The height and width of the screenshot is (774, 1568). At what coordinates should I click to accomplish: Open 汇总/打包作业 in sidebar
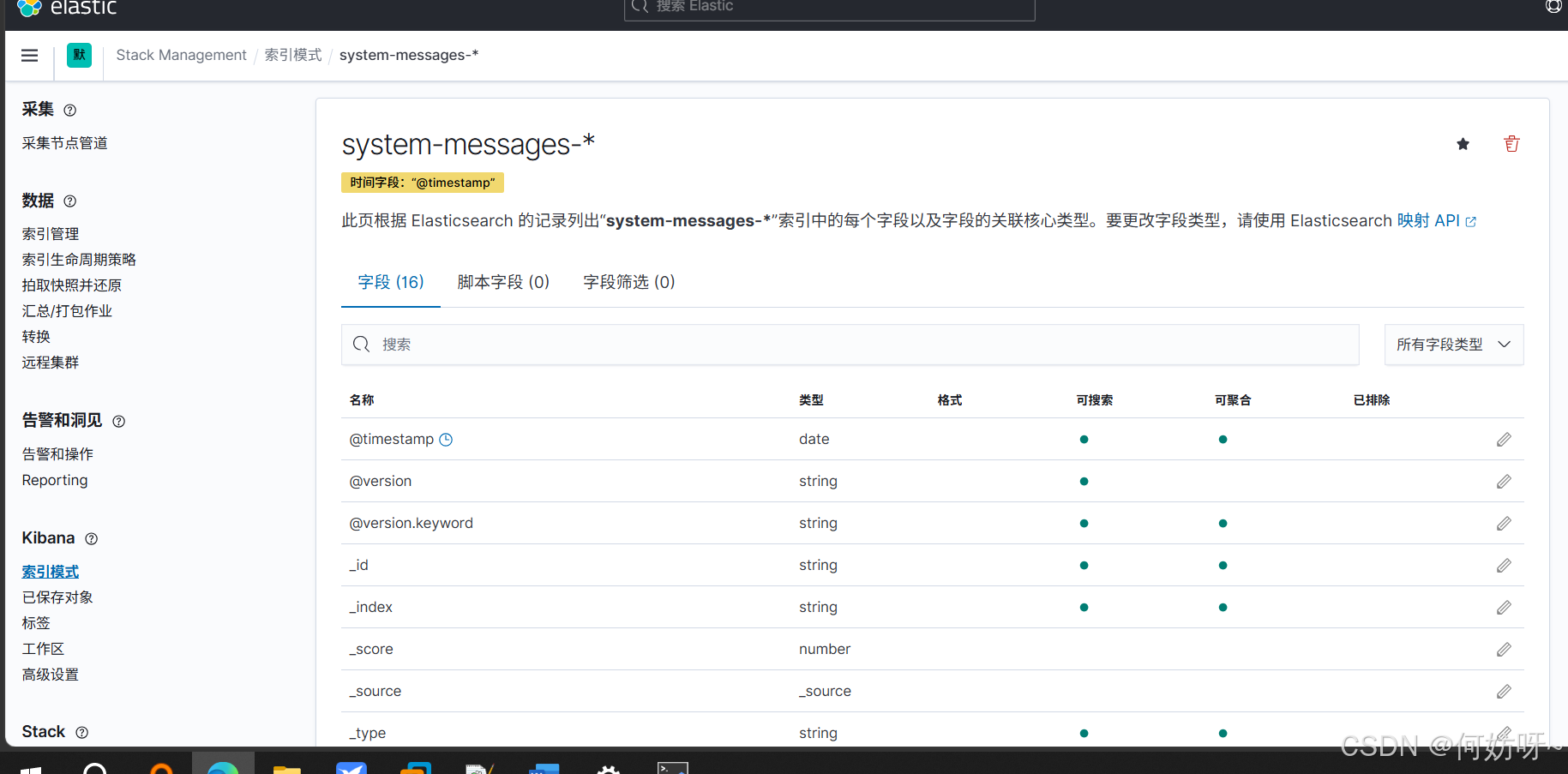tap(67, 311)
